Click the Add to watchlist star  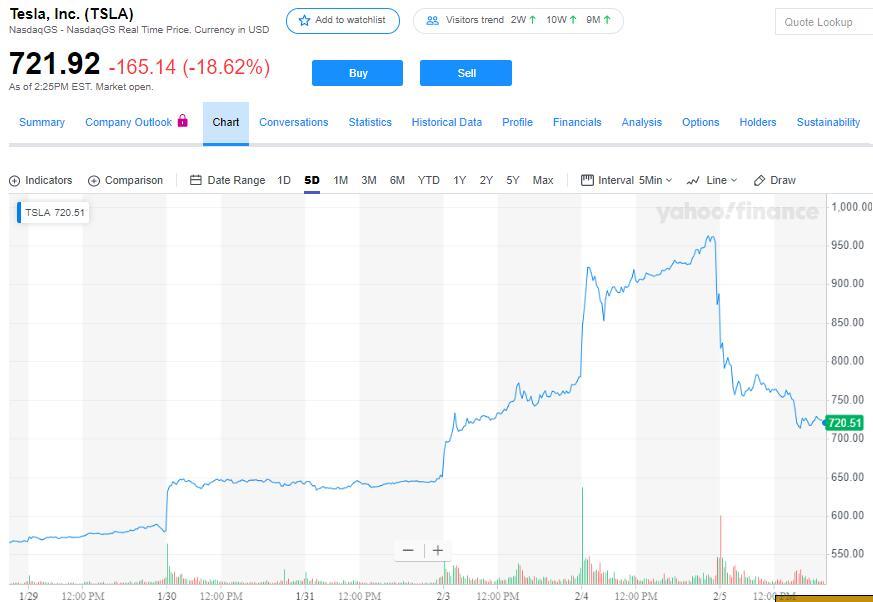[x=305, y=21]
